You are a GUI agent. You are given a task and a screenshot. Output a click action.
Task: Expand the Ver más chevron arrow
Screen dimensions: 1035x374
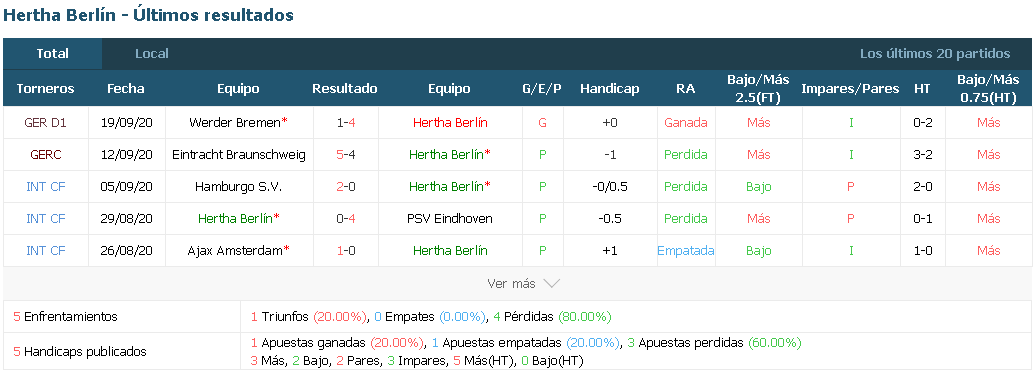point(551,284)
